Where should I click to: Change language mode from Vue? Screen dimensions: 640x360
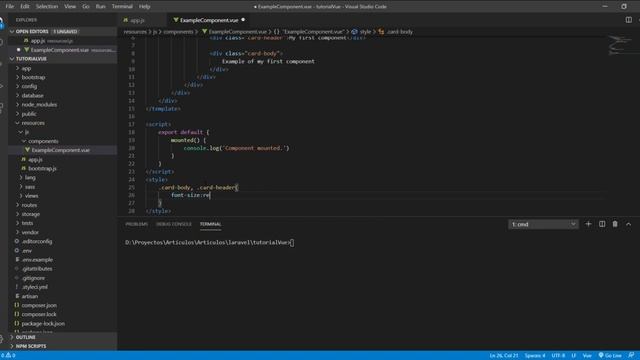(587, 356)
